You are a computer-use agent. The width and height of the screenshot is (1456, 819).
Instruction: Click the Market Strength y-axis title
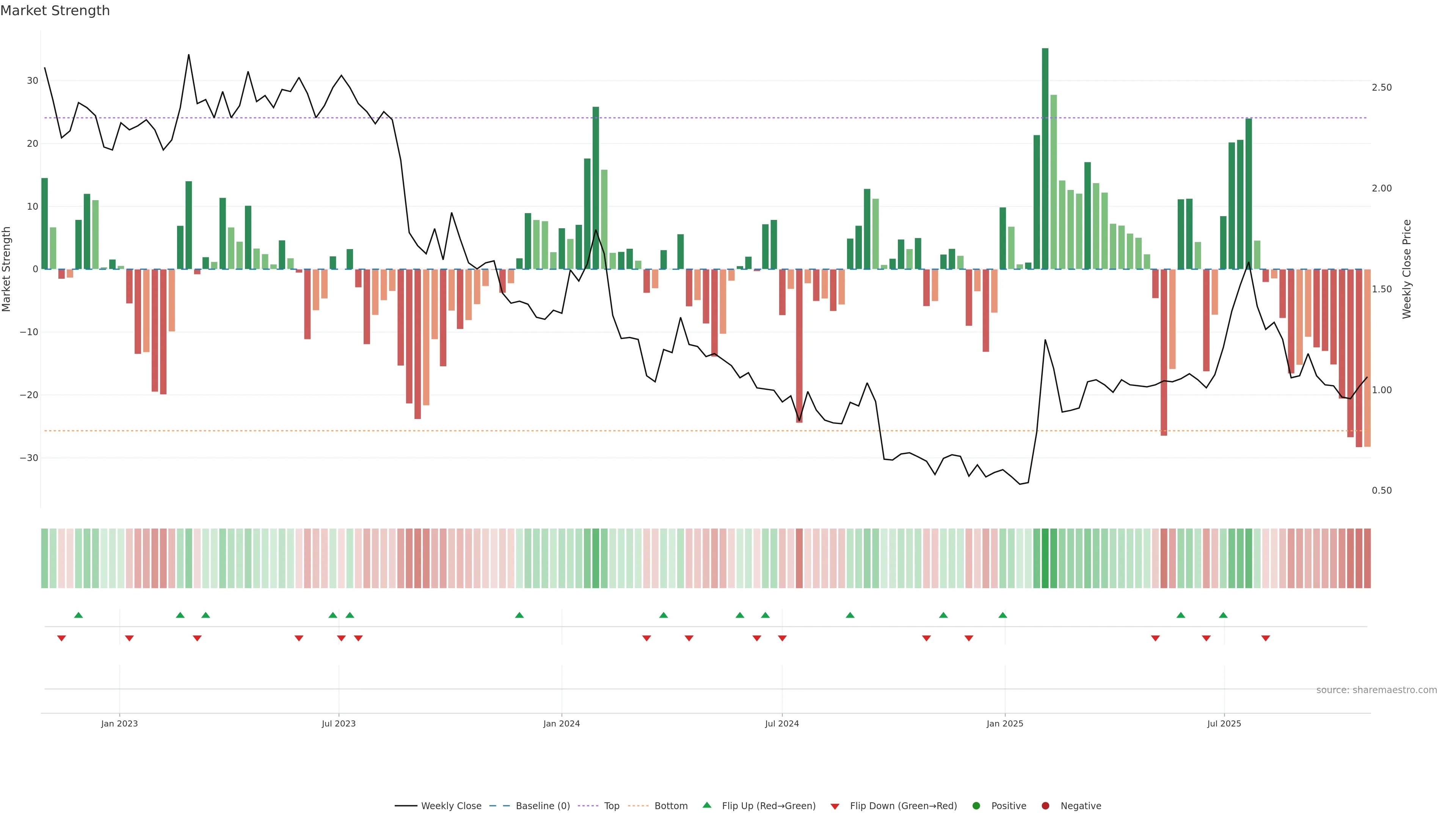tap(7, 269)
